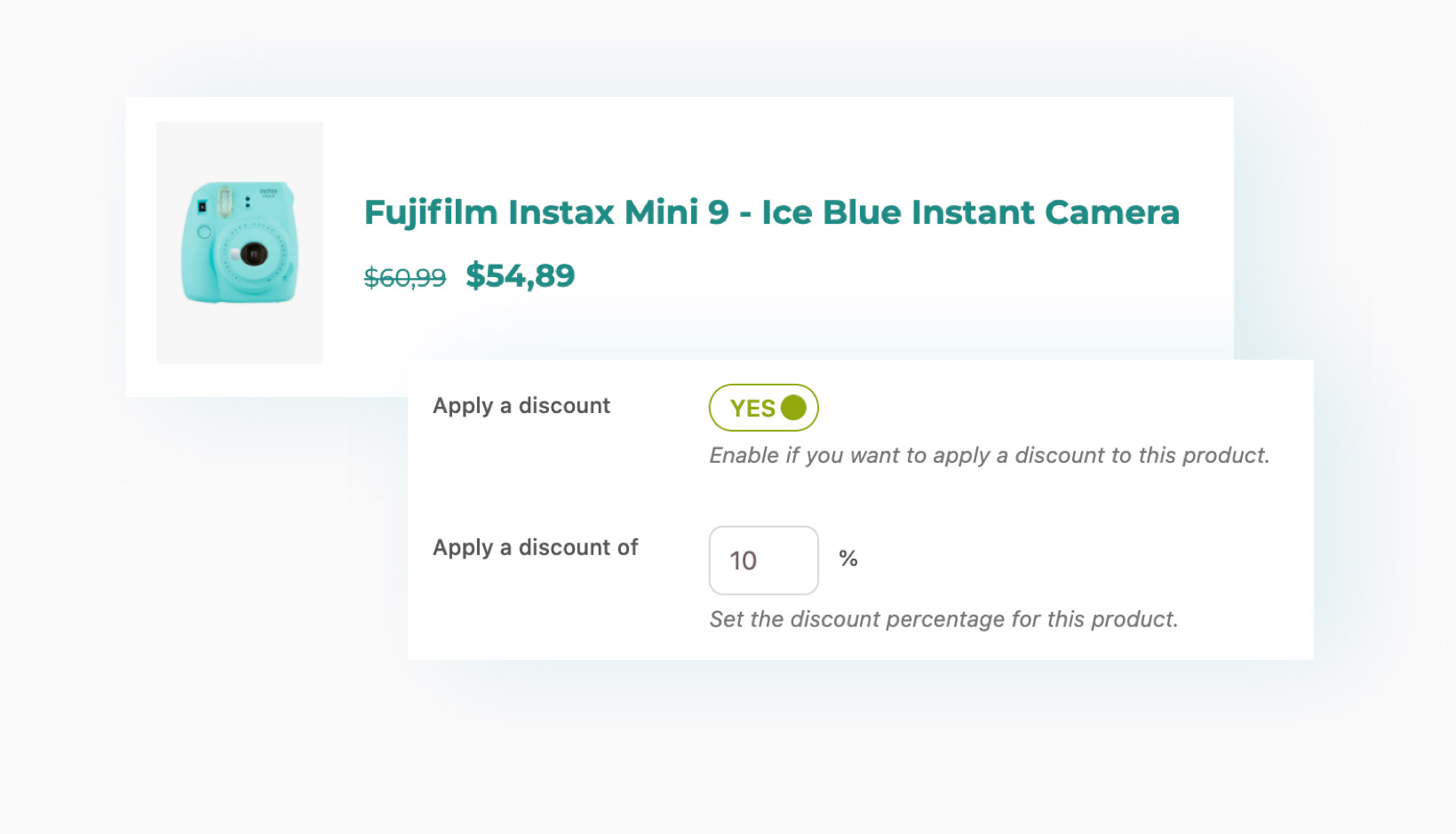
Task: Open the Fujifilm Instax camera product thumbnail
Action: (x=239, y=242)
